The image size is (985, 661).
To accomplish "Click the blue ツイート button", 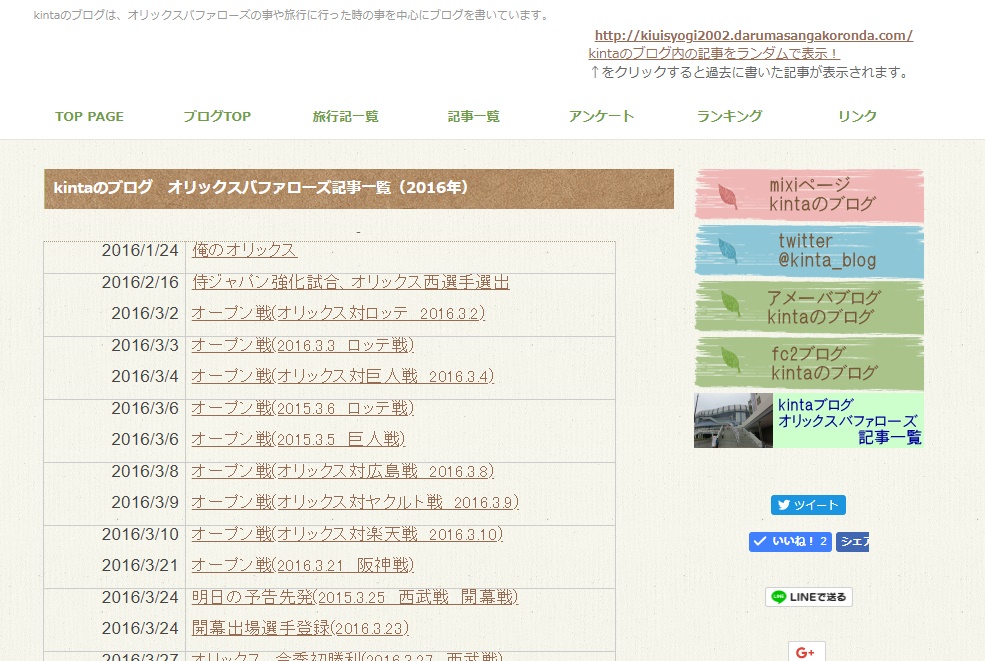I will point(808,505).
